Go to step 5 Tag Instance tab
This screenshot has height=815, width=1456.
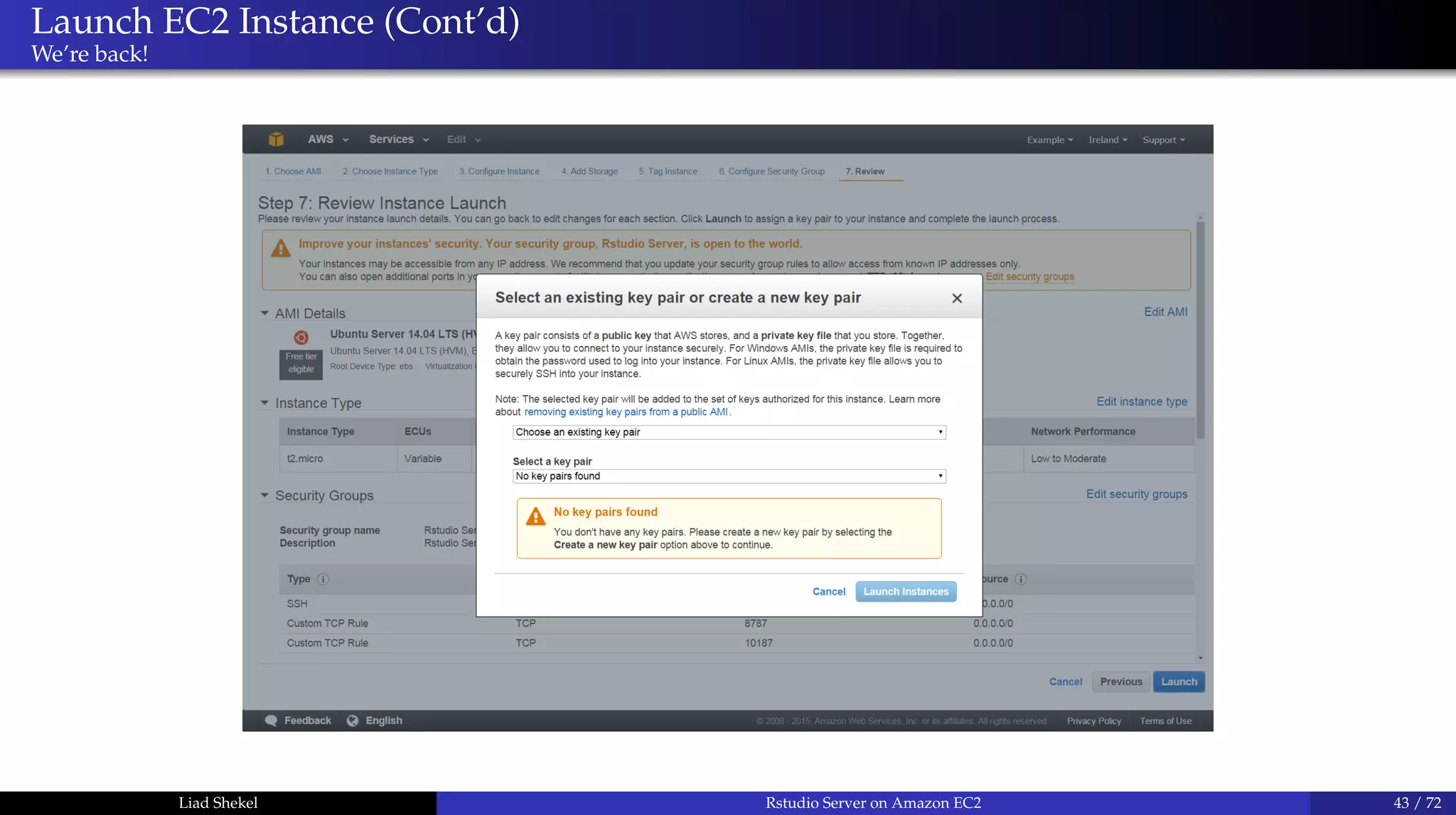[668, 171]
